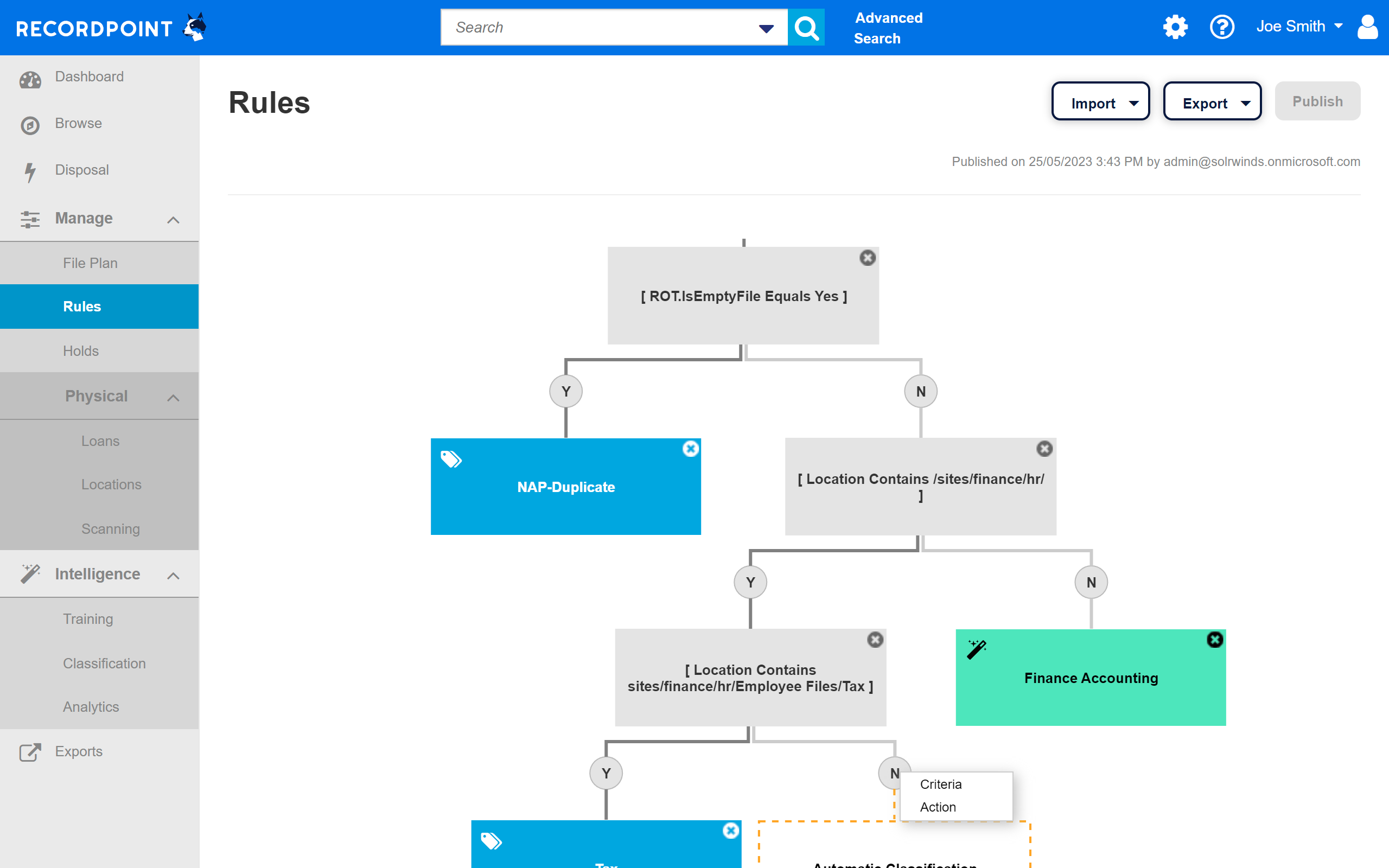This screenshot has width=1389, height=868.
Task: Click the Manage sliders icon
Action: [x=30, y=219]
